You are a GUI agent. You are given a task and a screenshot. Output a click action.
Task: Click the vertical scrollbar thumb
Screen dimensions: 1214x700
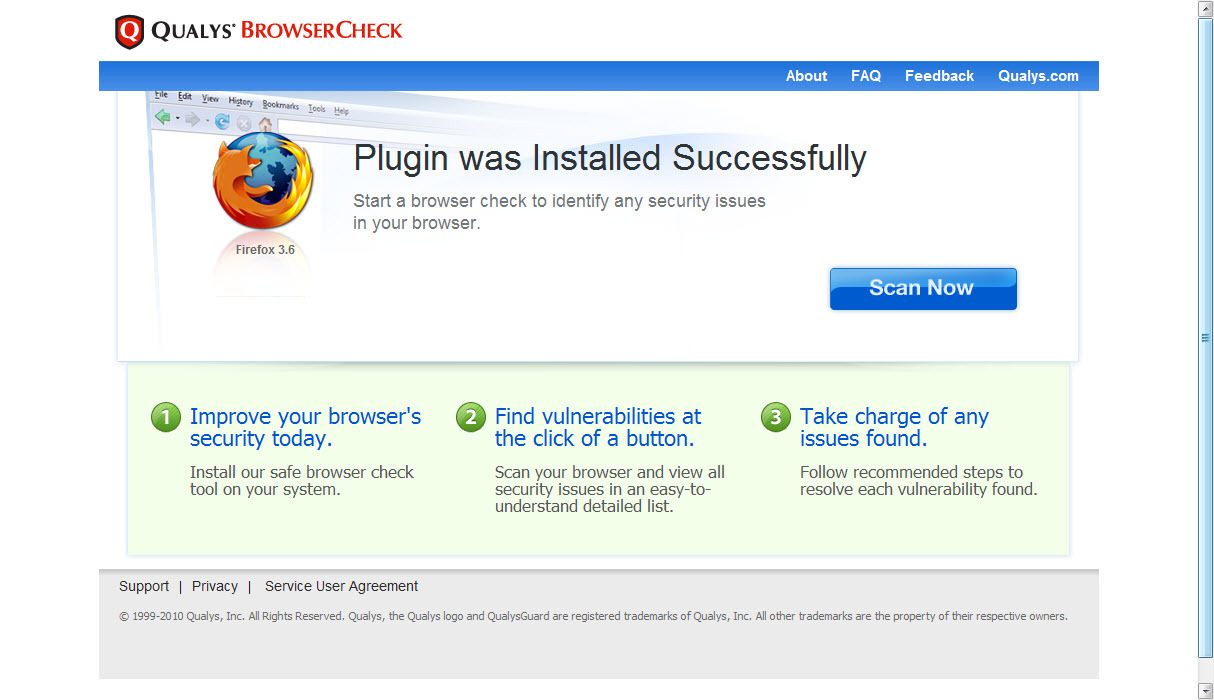tap(1205, 338)
